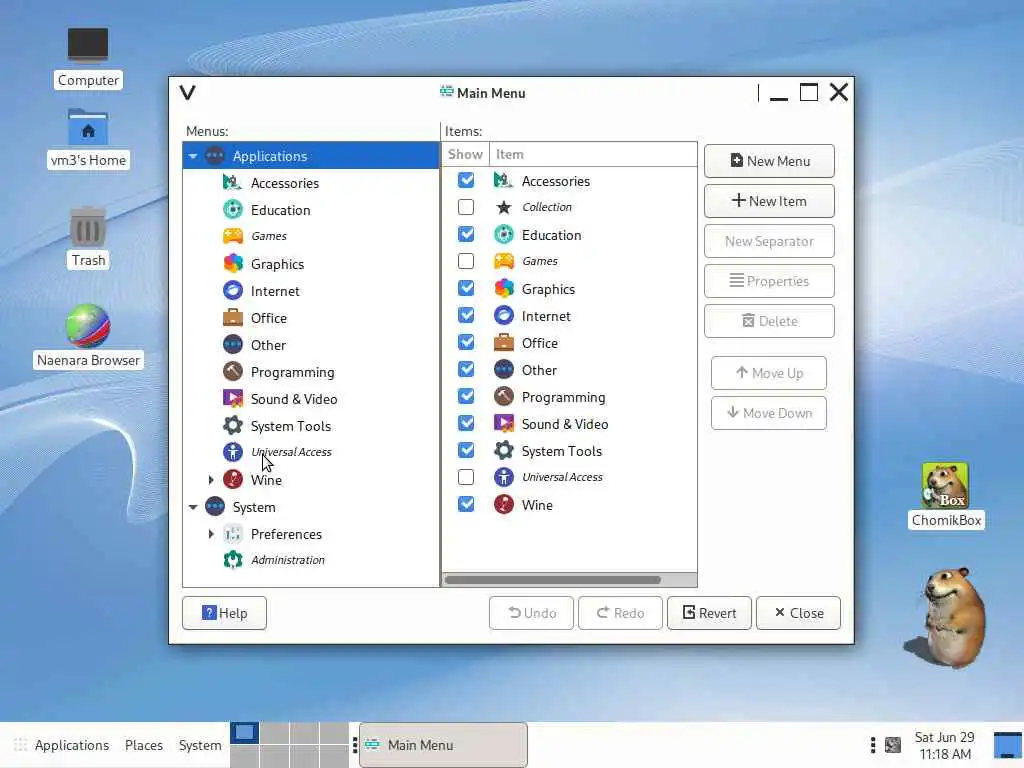Click the Graphics icon in Items list

point(504,288)
